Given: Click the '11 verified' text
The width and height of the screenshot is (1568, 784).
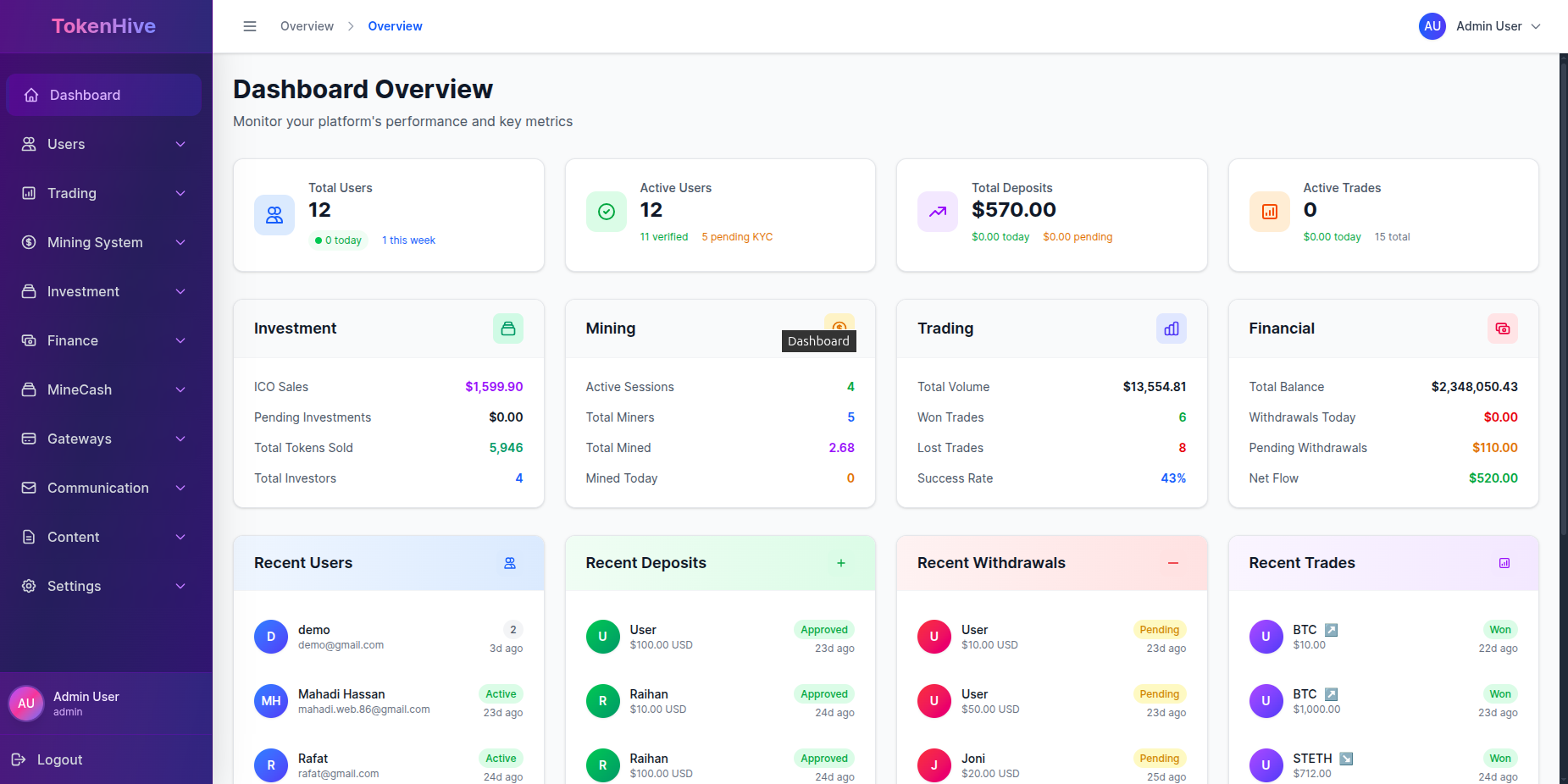Looking at the screenshot, I should pos(664,237).
